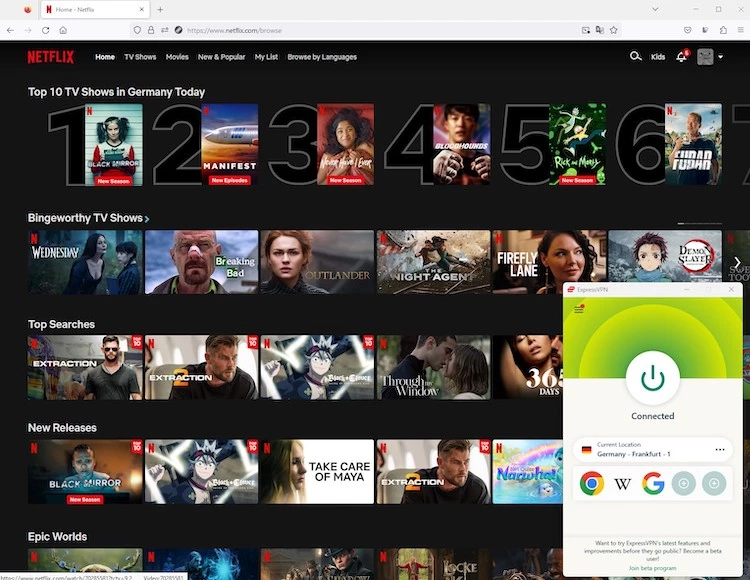Open Not Quite Narwhal thumbnail
Image resolution: width=750 pixels, height=580 pixels.
528,471
